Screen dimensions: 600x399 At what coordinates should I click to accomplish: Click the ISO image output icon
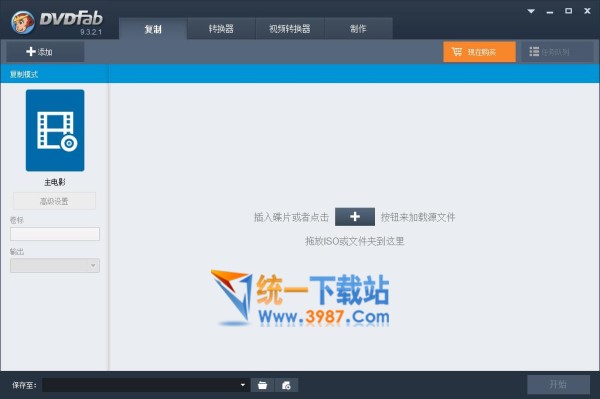click(x=286, y=385)
